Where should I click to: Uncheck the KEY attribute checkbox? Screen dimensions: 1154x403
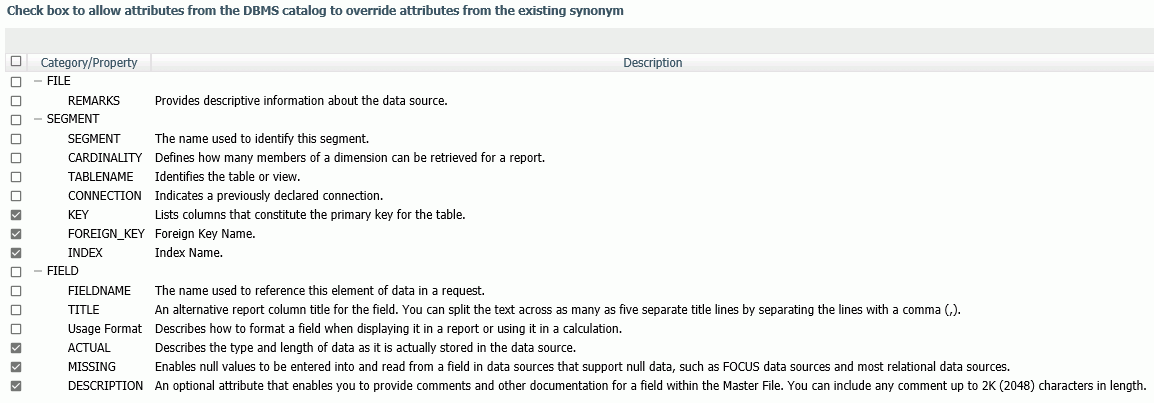point(15,215)
